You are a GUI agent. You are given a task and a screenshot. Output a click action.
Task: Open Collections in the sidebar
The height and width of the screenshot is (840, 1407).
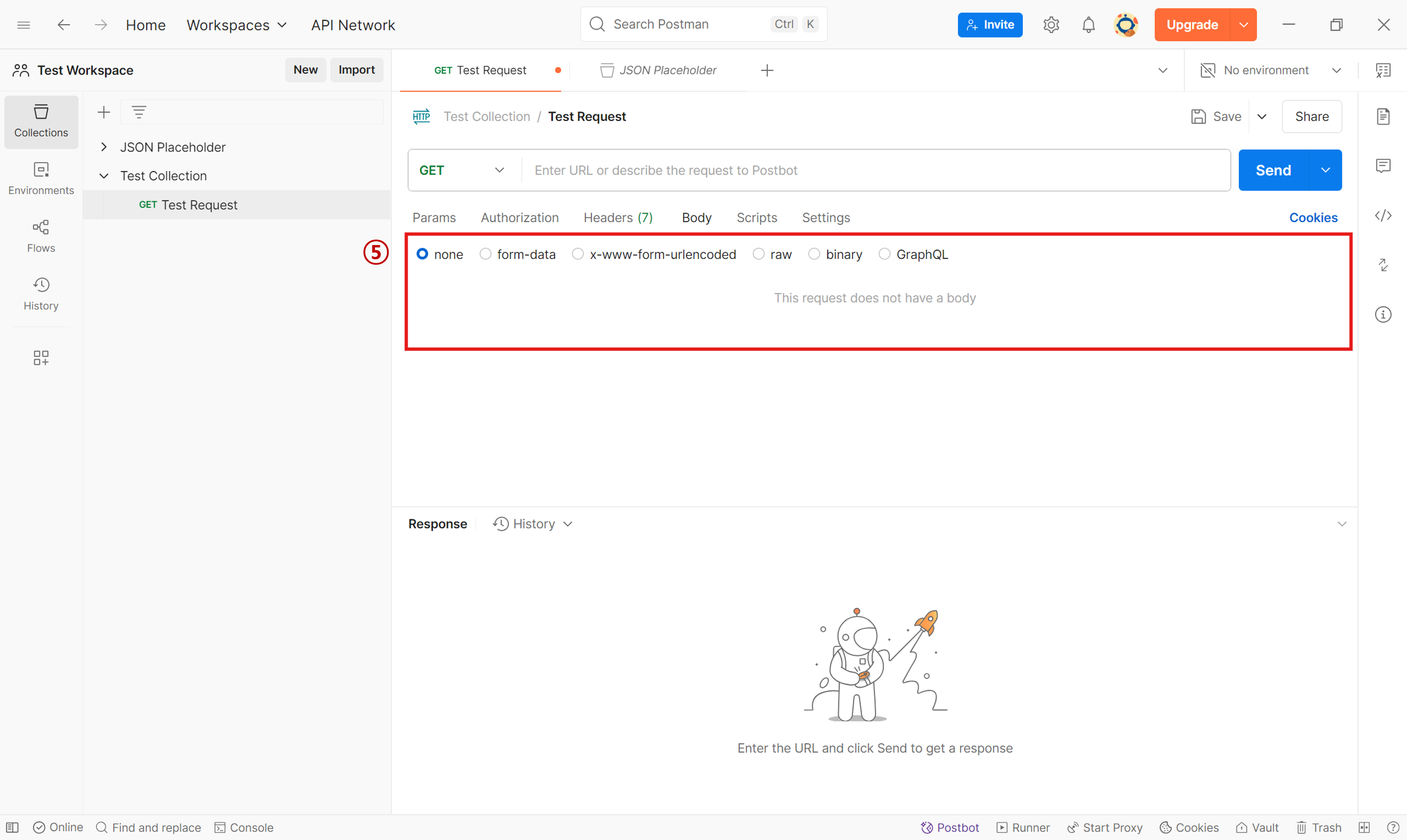pos(41,122)
